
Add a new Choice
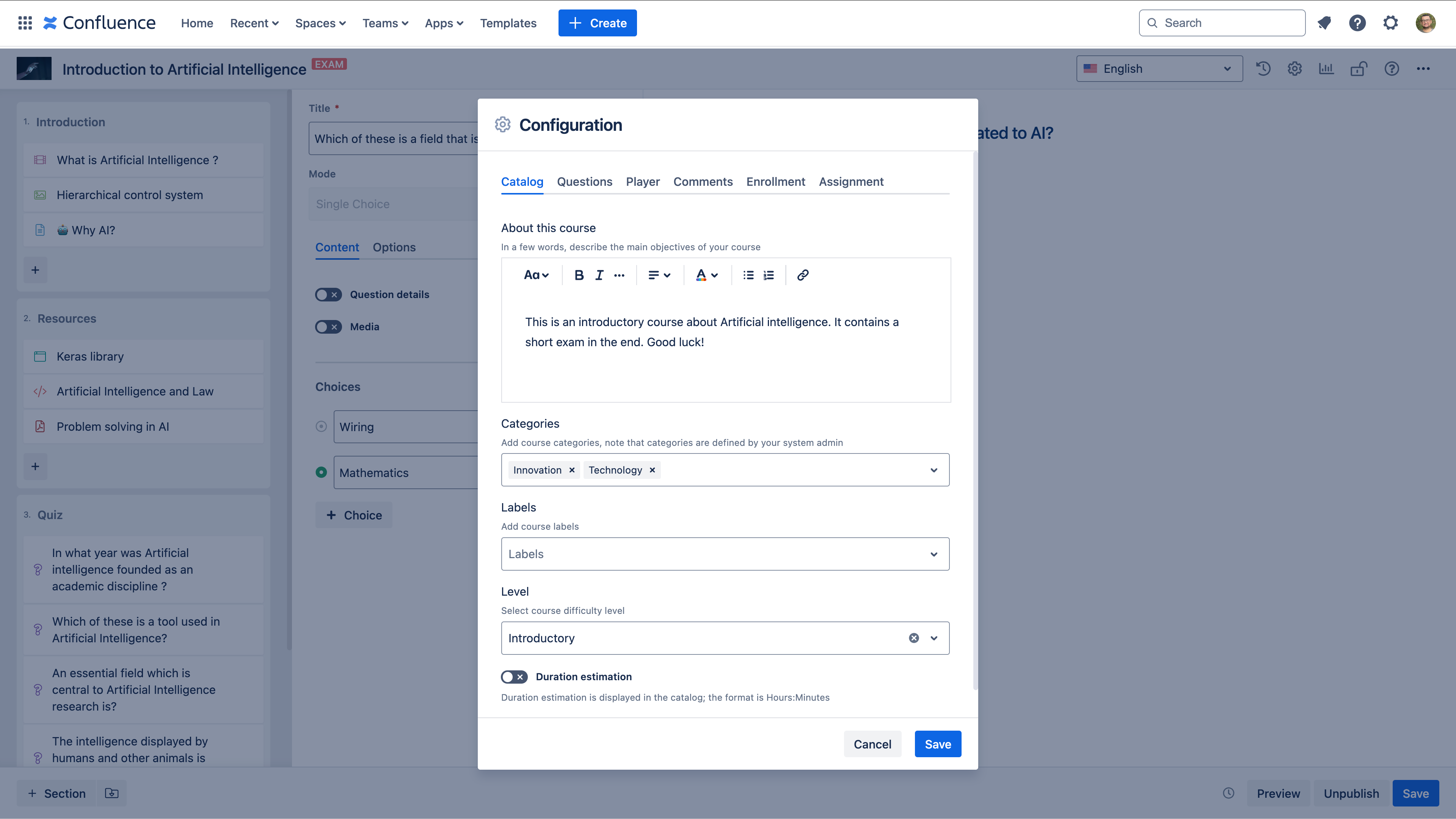tap(354, 516)
